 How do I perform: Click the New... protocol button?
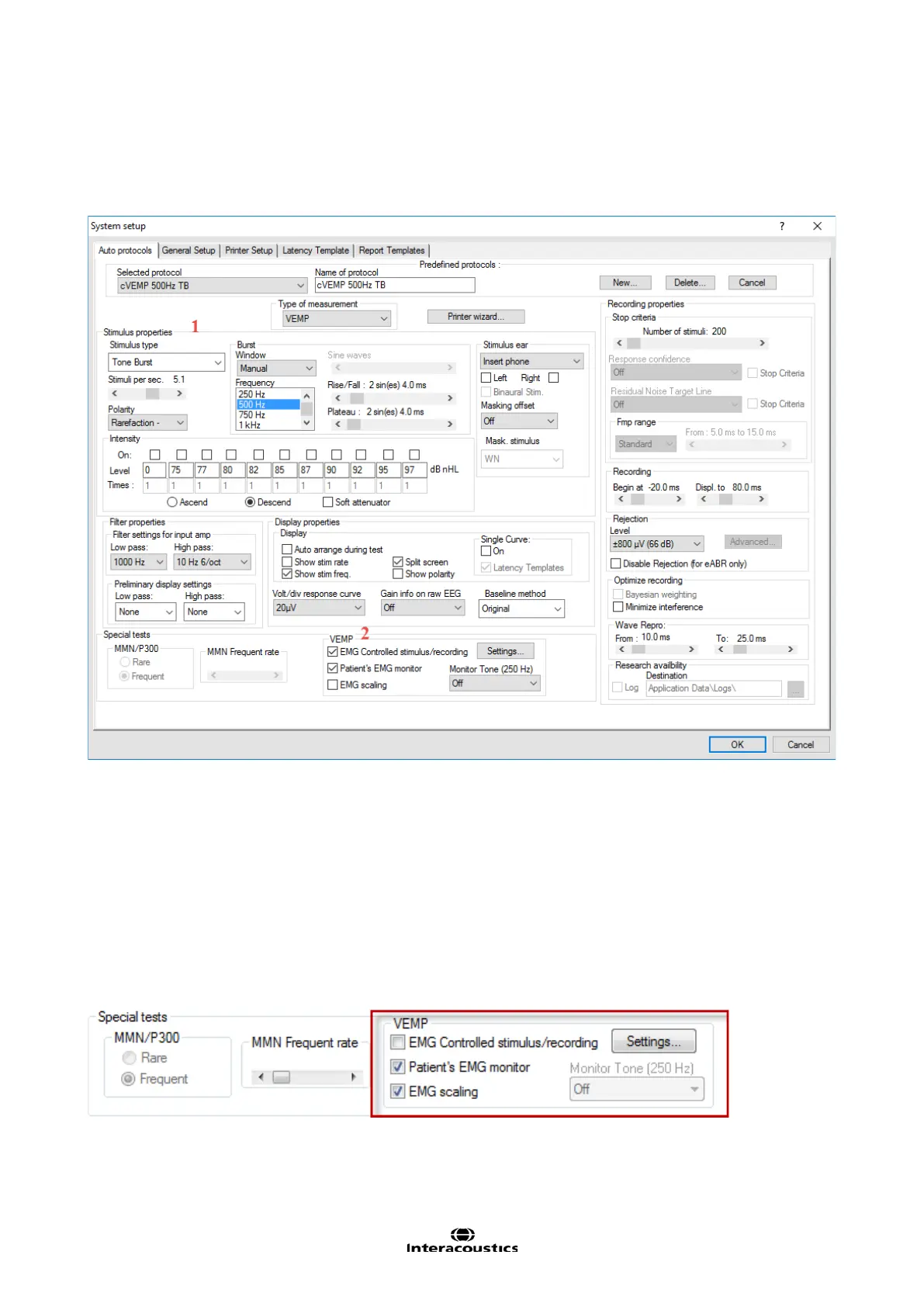point(625,283)
